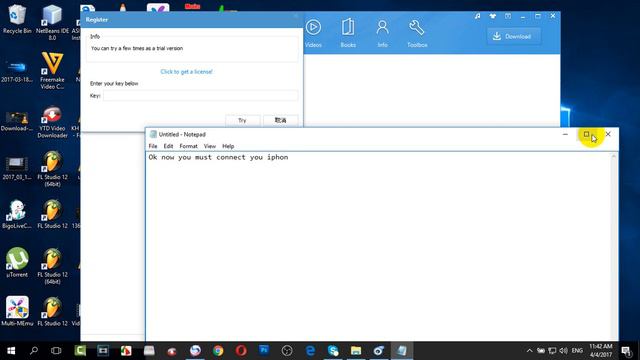The image size is (640, 360).
Task: Select the FL Studio 12 icon beside BigoLiveC
Action: pos(52,214)
